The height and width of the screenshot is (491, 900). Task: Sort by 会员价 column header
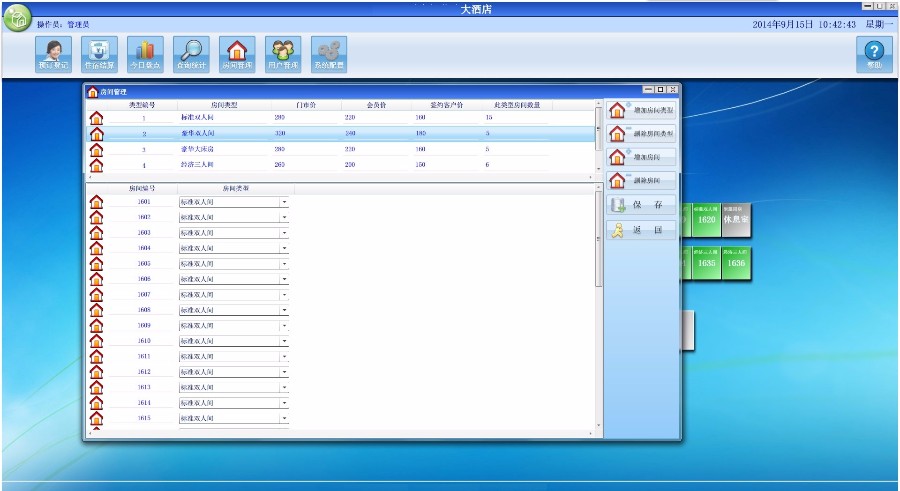(377, 106)
